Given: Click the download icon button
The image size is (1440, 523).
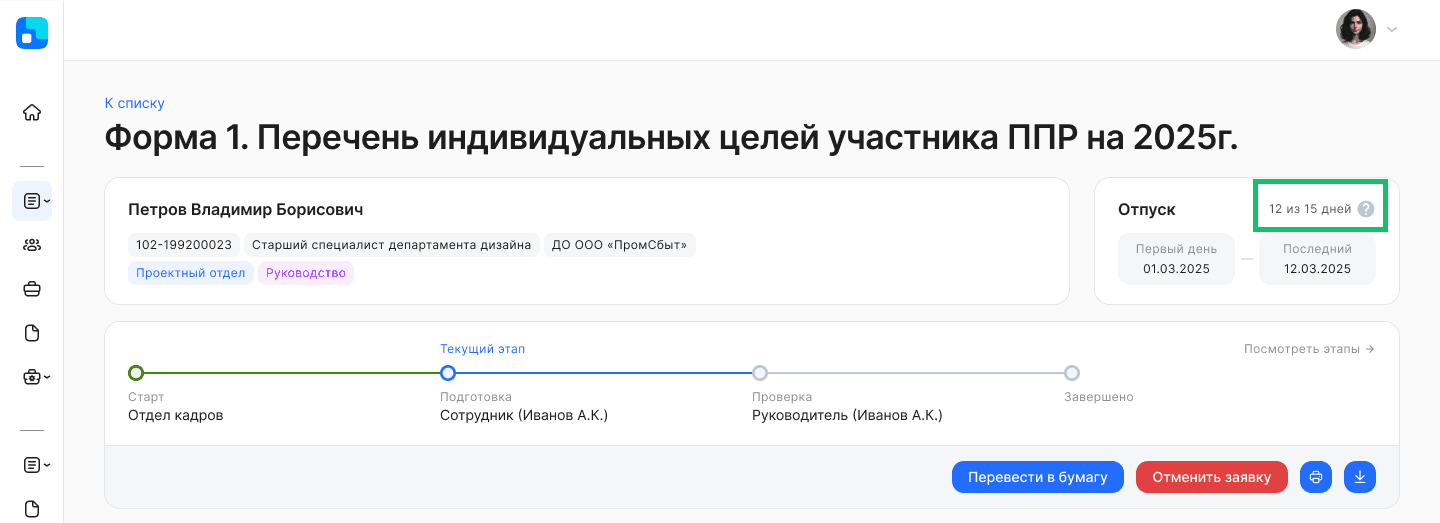Looking at the screenshot, I should click(x=1360, y=477).
